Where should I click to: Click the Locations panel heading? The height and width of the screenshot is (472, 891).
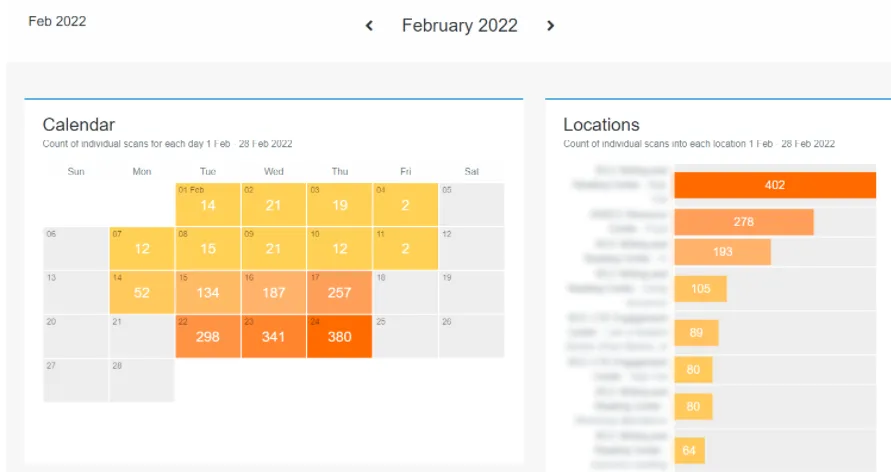coord(601,124)
